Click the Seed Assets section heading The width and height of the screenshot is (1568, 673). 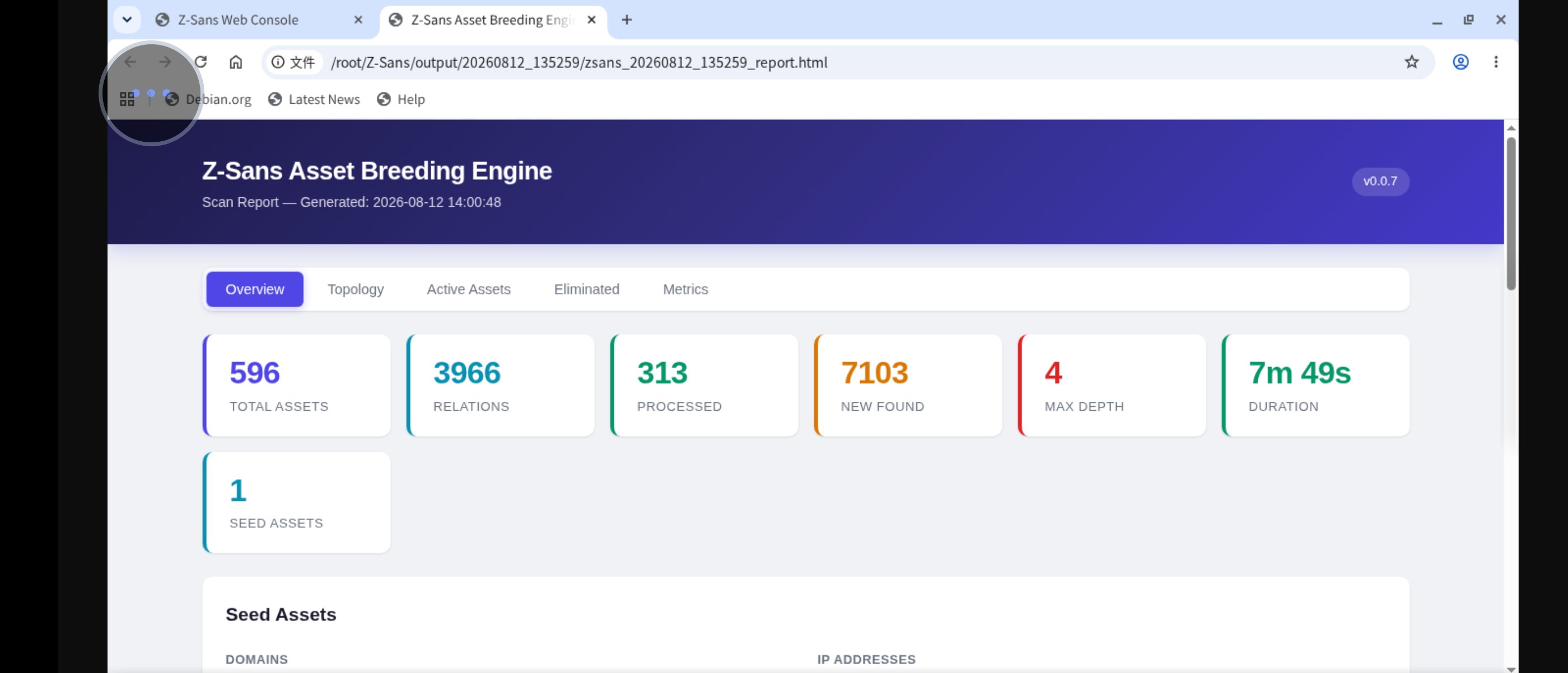click(x=281, y=615)
